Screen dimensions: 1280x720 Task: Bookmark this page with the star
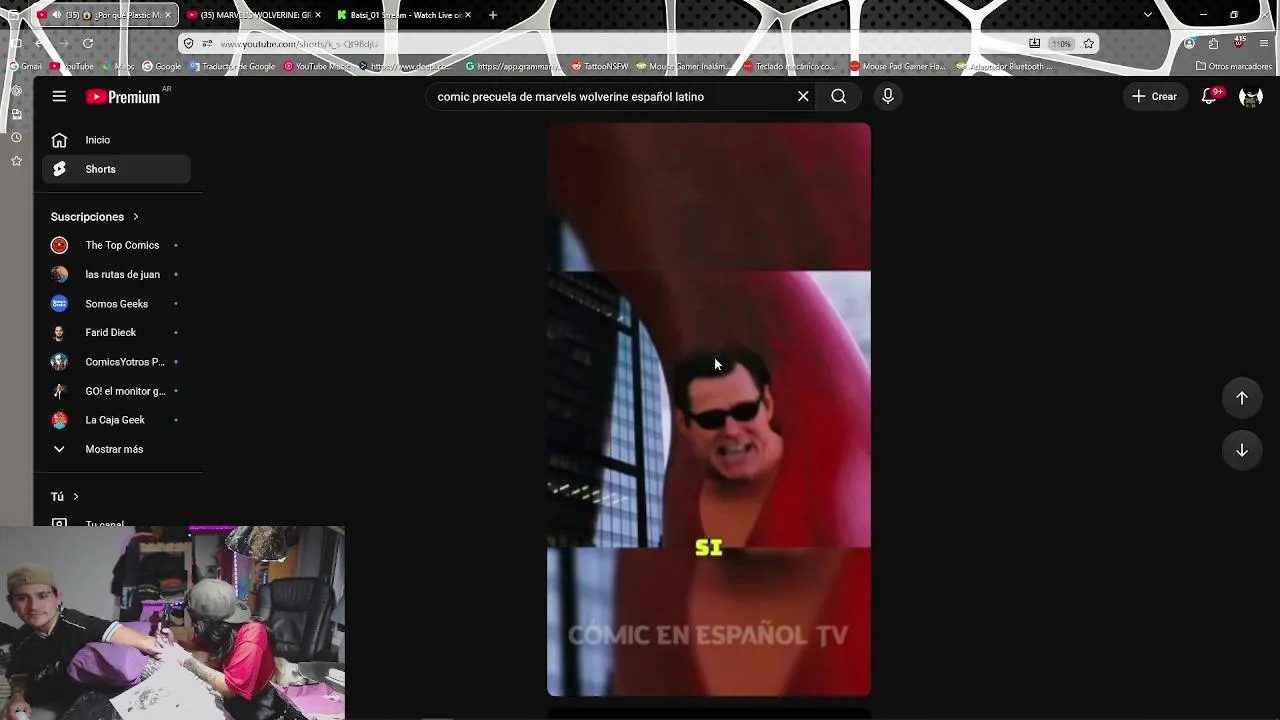[1089, 43]
